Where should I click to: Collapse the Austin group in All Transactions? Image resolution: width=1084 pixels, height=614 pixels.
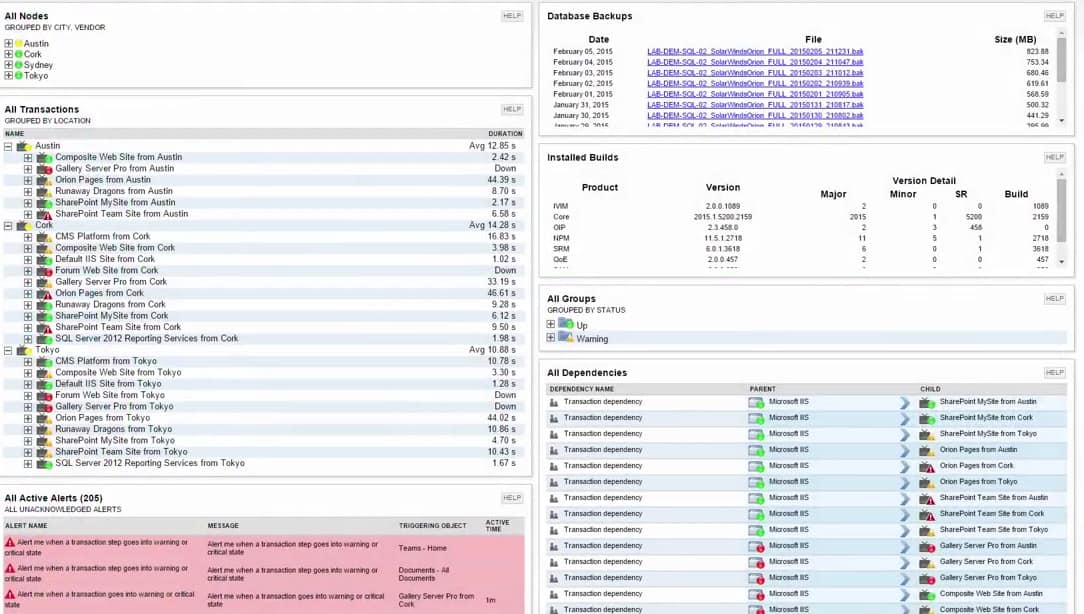click(8, 145)
